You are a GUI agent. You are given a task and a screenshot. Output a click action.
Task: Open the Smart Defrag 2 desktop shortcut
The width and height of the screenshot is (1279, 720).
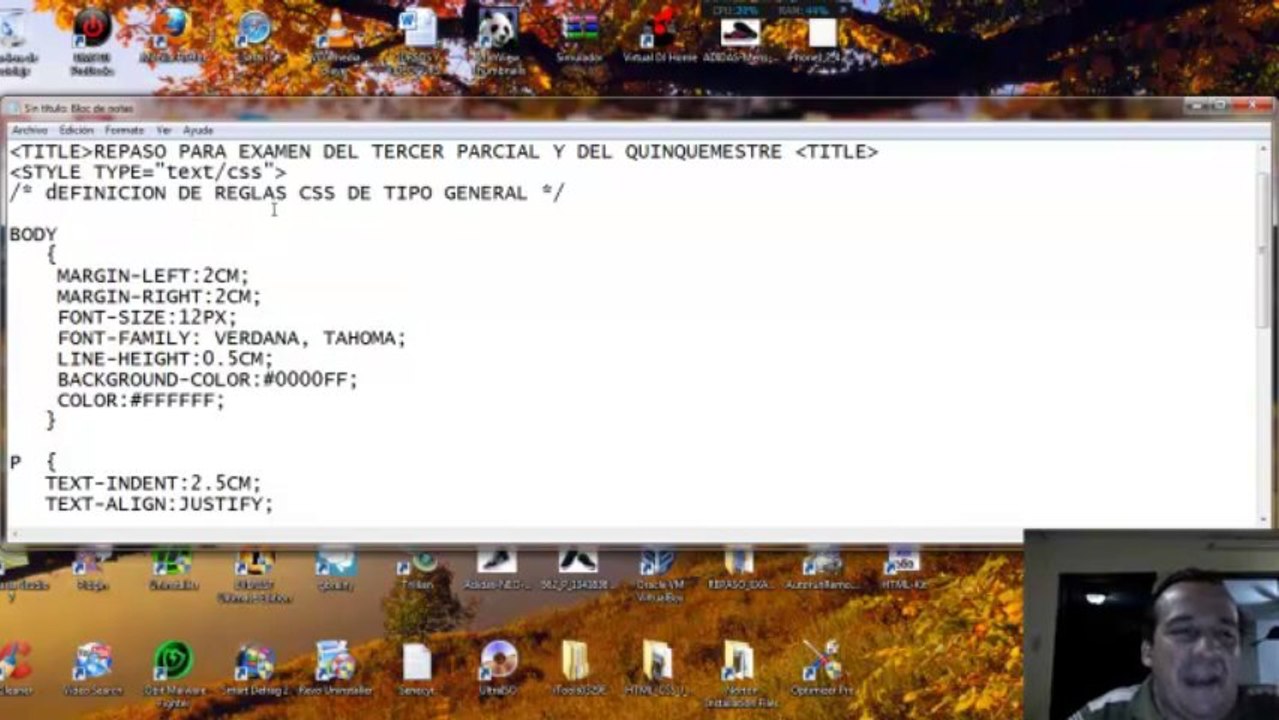tap(254, 668)
